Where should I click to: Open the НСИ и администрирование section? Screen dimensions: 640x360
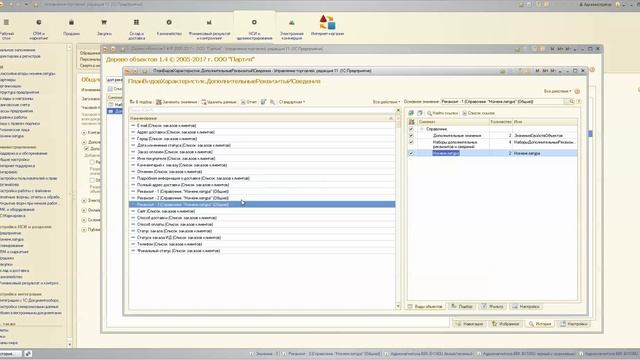click(254, 29)
